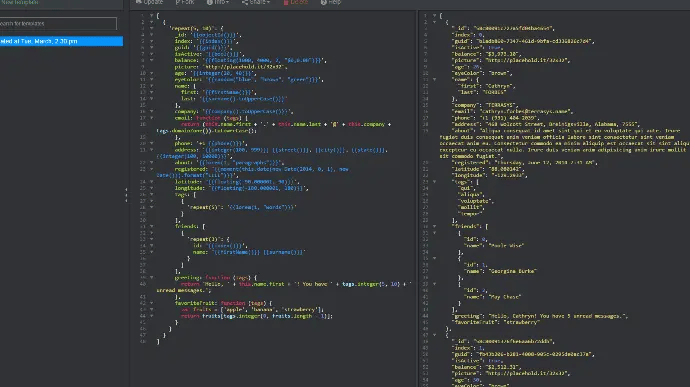Viewport: 690px width, 387px height.
Task: Toggle the fold arrow next to the 'name: {' line
Action: (151, 86)
